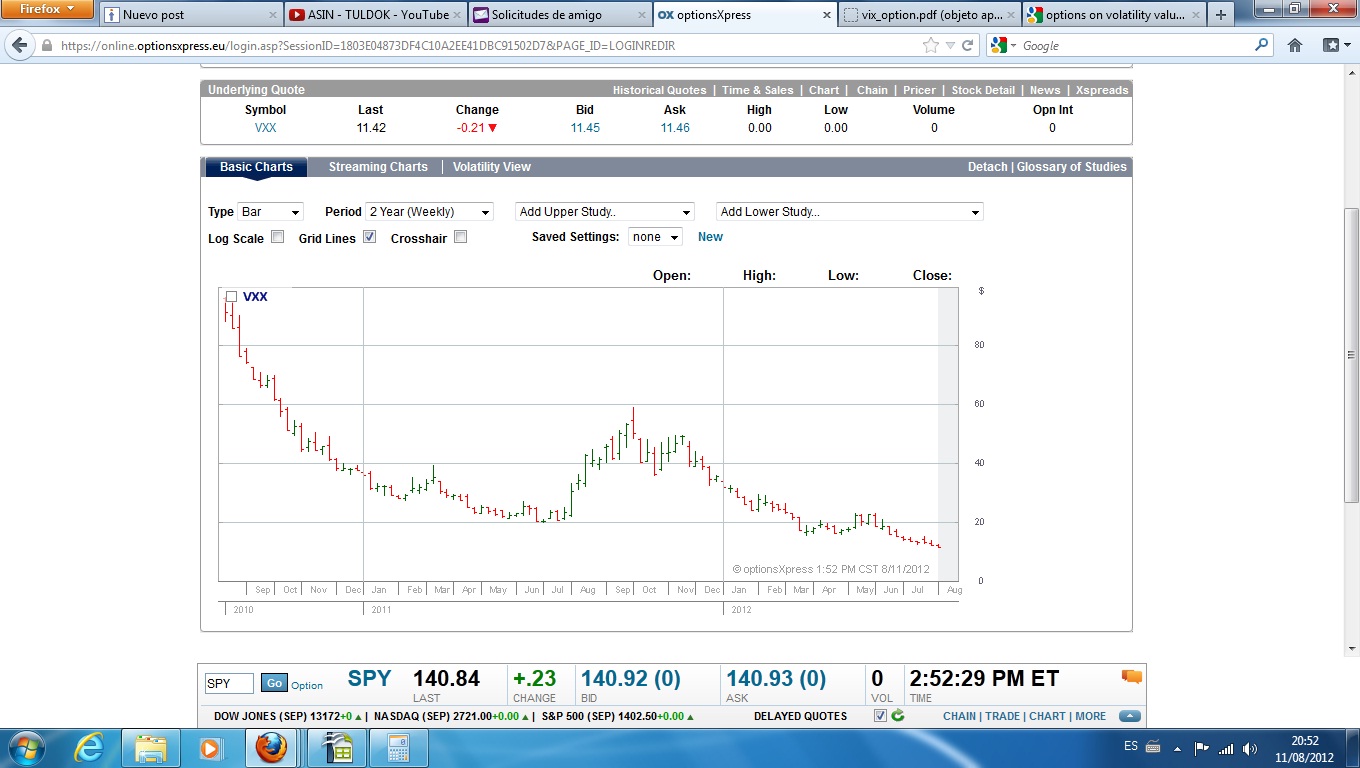
Task: Show network status in system tray
Action: 1226,748
